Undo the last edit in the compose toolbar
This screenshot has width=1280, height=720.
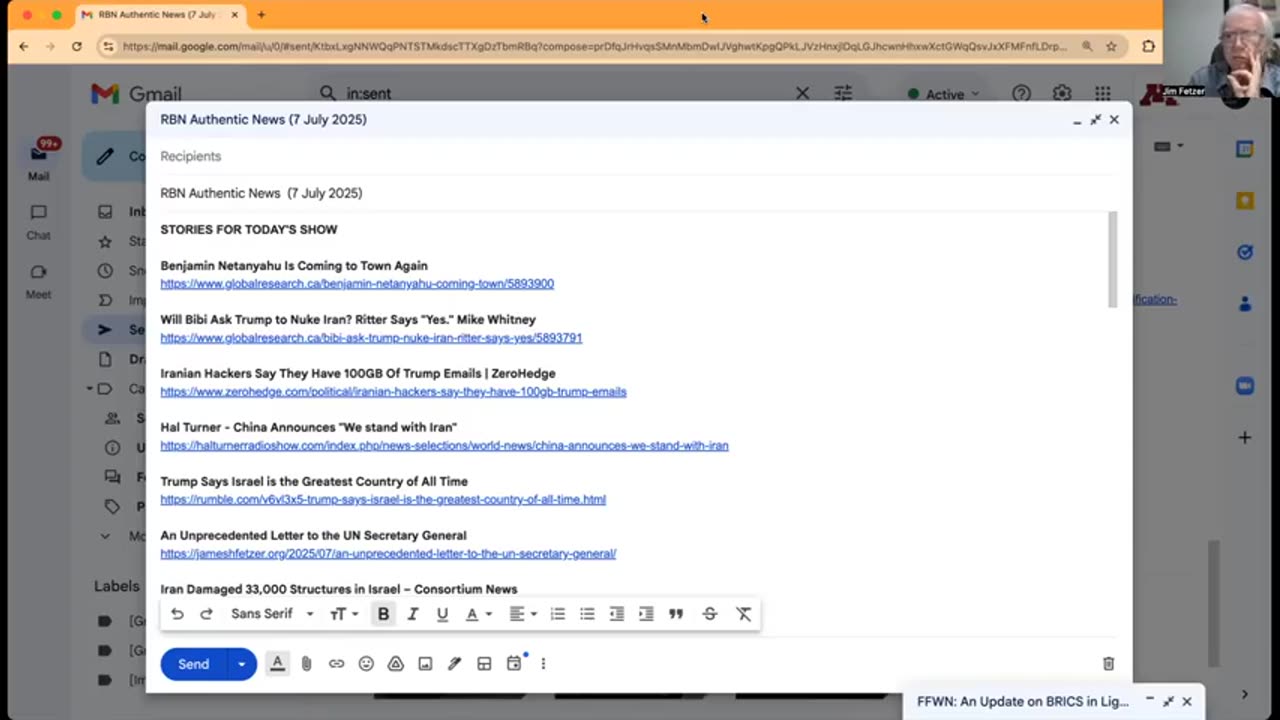click(177, 614)
